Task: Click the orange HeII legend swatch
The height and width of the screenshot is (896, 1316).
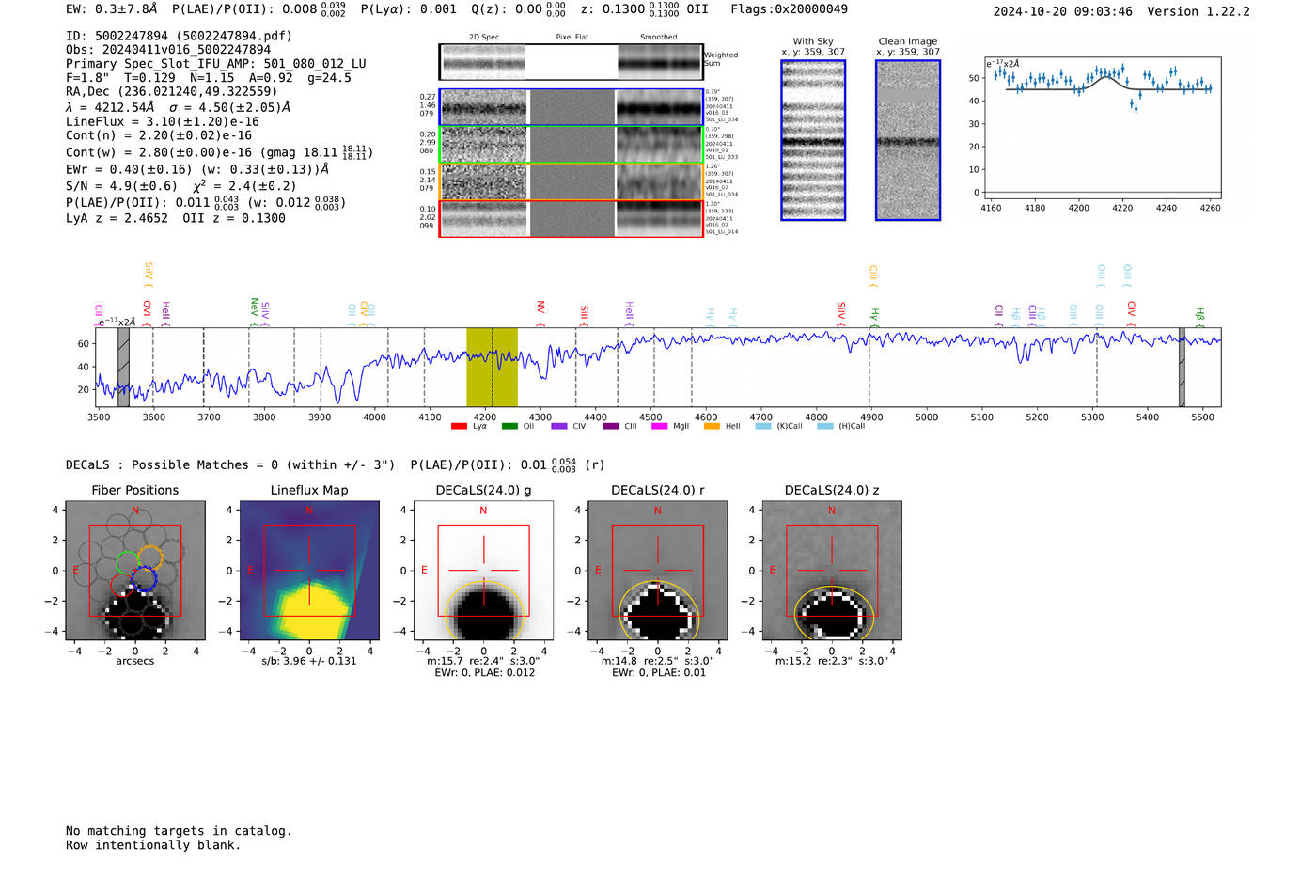Action: coord(712,427)
